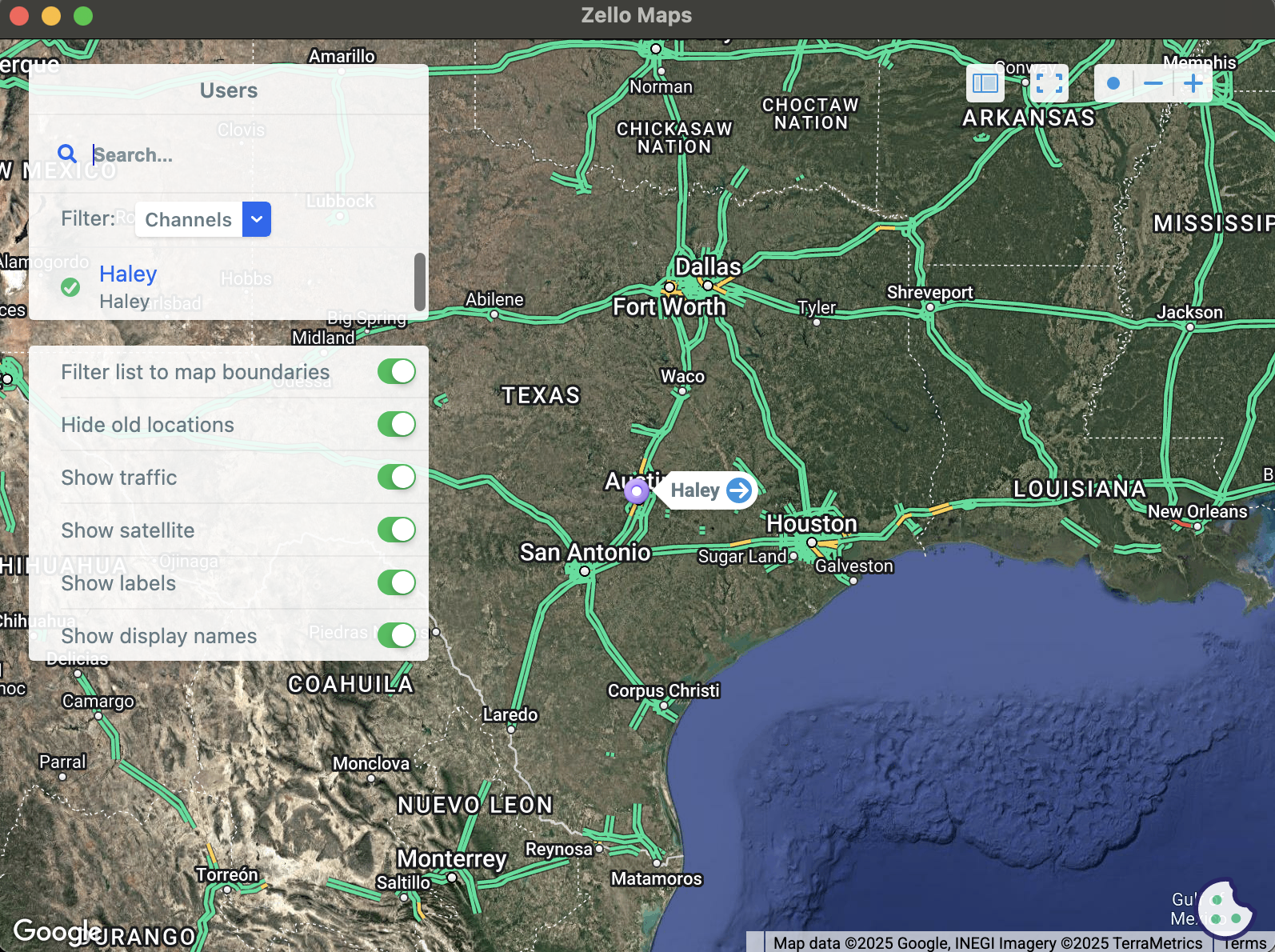
Task: Click the New Orleans label
Action: pyautogui.click(x=1197, y=511)
